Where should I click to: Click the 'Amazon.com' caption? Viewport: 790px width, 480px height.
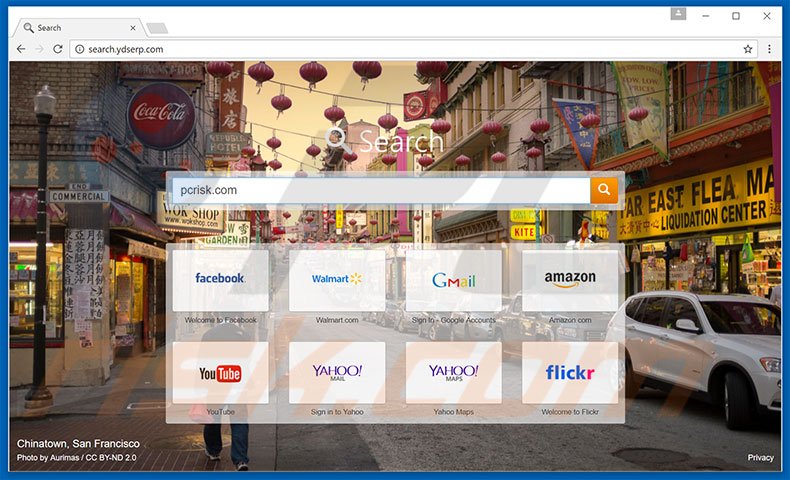click(570, 320)
